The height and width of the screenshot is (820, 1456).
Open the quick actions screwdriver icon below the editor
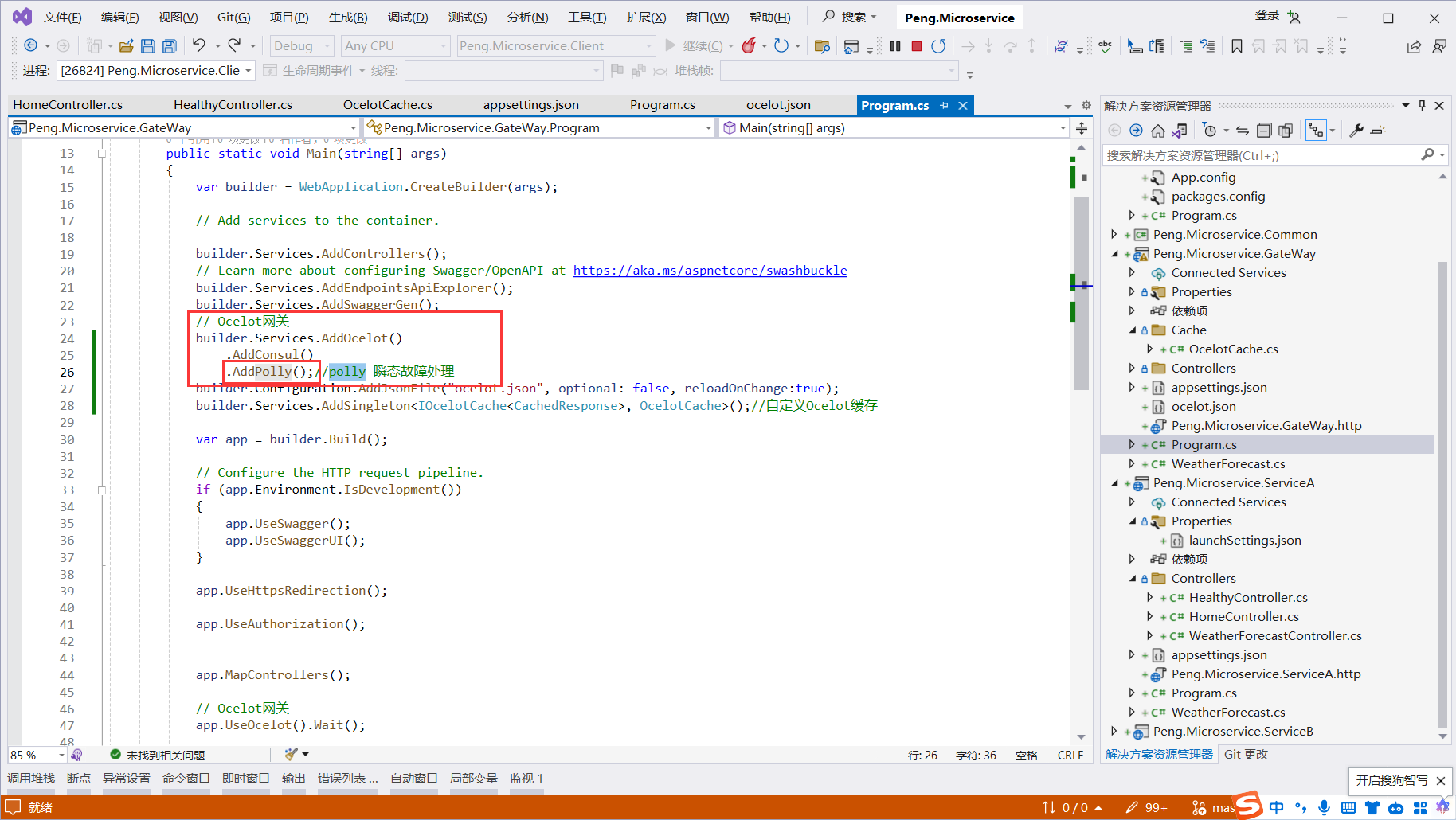(292, 754)
